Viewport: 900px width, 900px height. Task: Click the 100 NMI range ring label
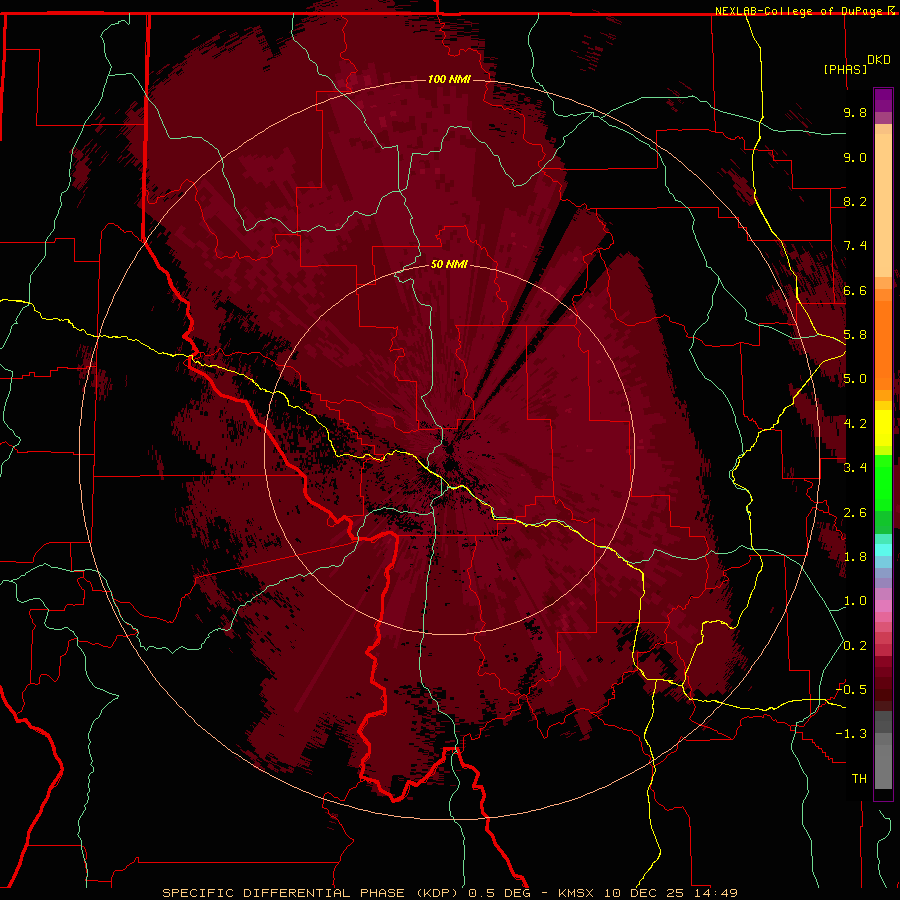coord(449,79)
